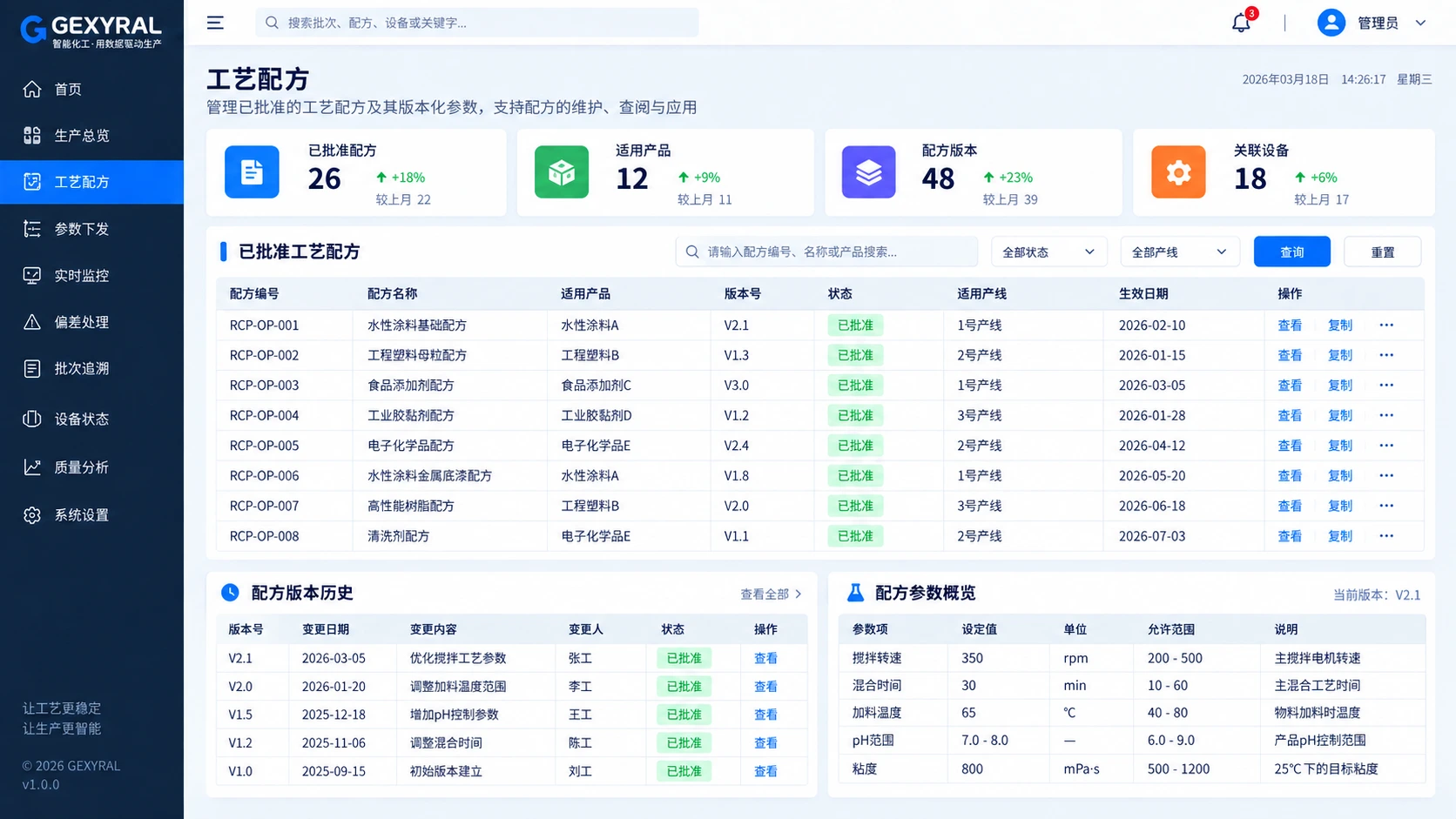
Task: Click the 配方参数概览 flask icon
Action: [x=855, y=593]
